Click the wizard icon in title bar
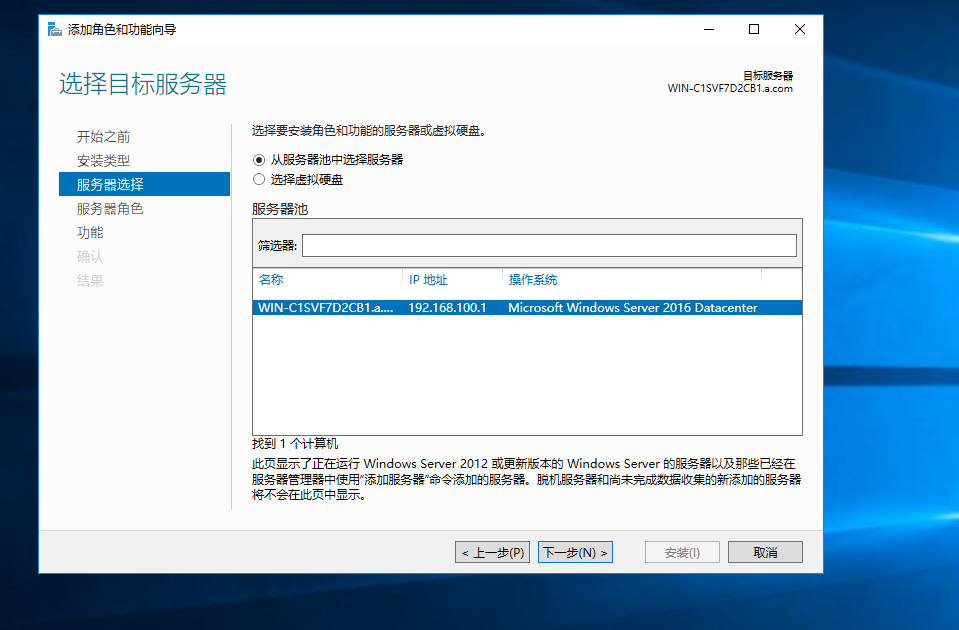The width and height of the screenshot is (959, 630). pyautogui.click(x=54, y=29)
